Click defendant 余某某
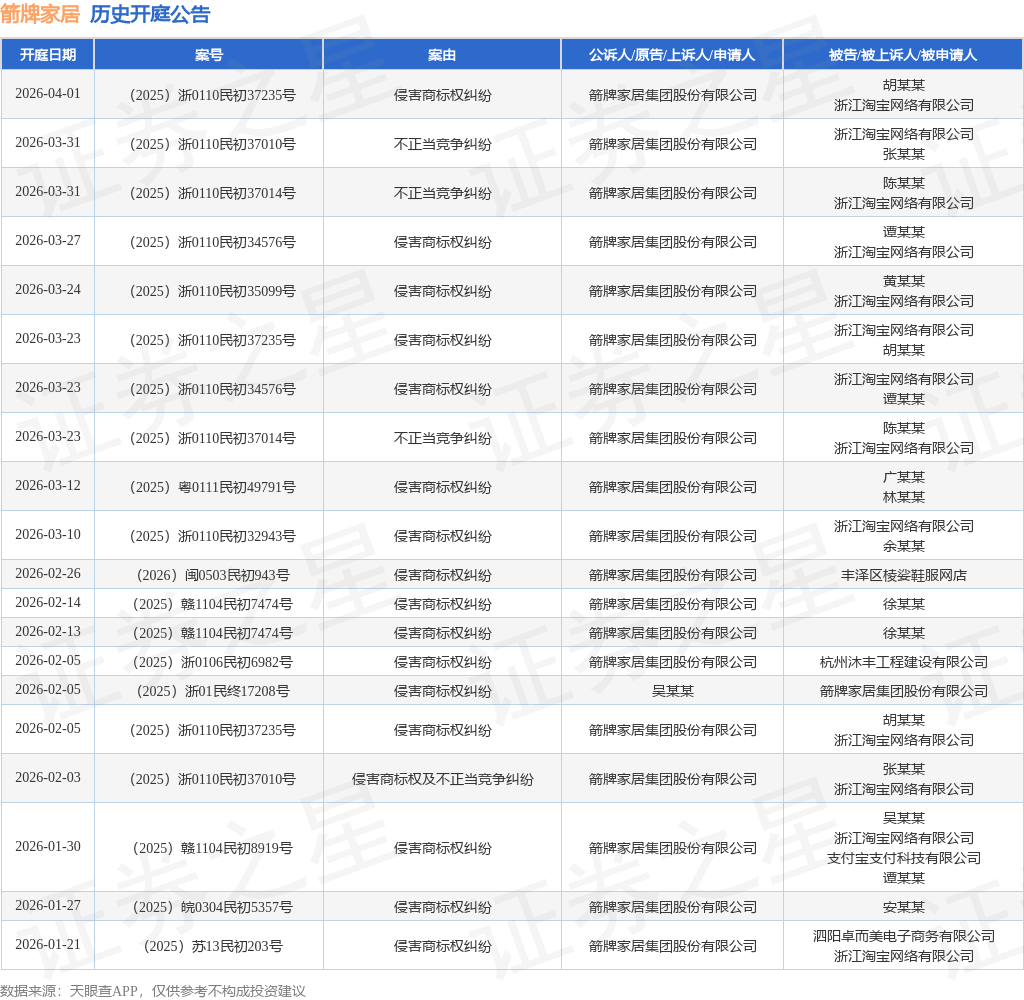 (903, 546)
